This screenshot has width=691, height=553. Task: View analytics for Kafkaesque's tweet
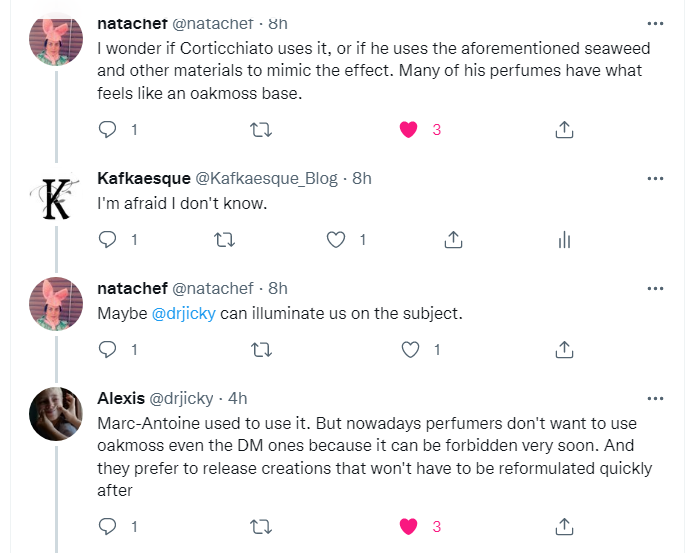pos(563,239)
